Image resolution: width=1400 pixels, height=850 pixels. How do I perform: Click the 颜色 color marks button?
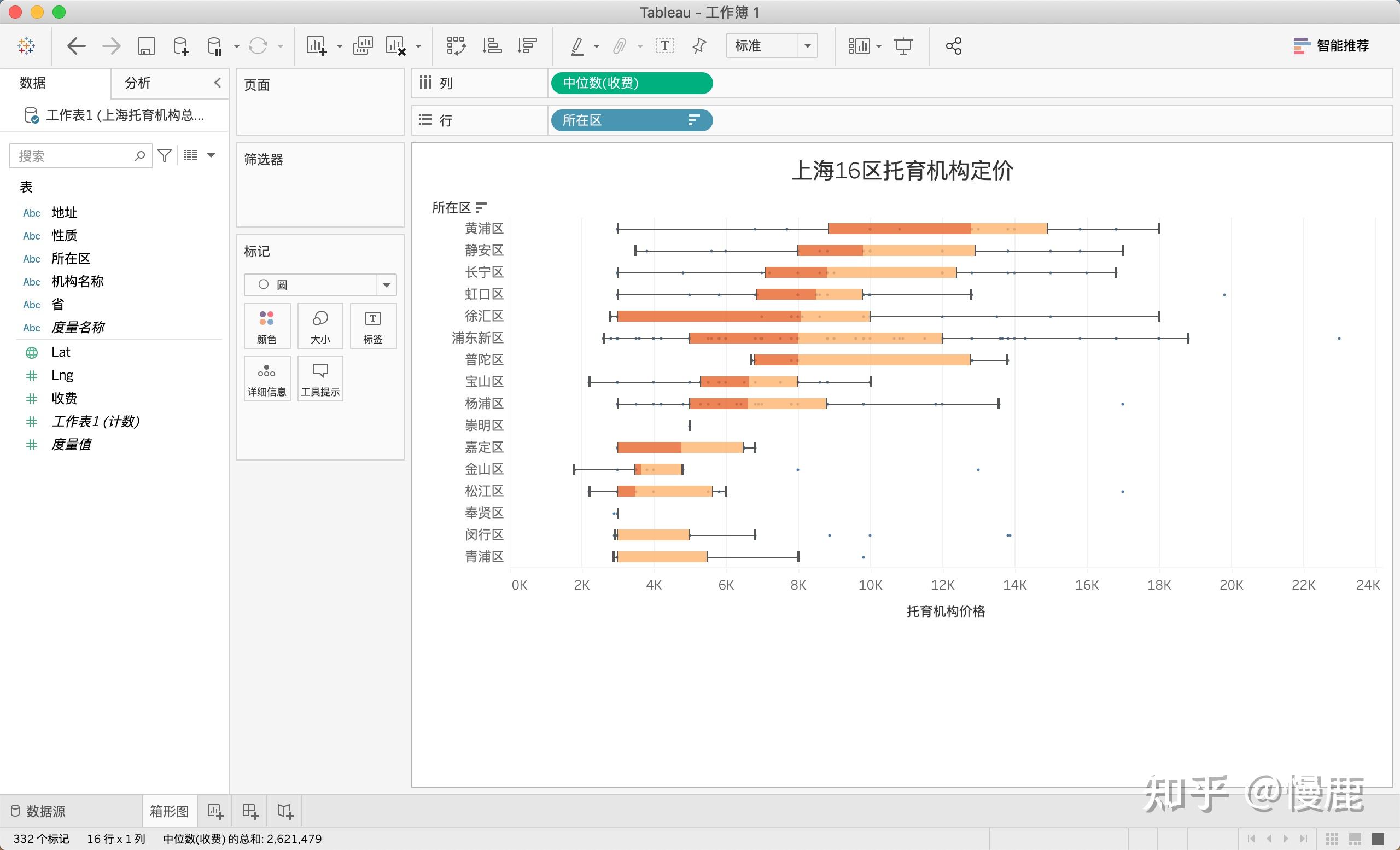tap(267, 326)
